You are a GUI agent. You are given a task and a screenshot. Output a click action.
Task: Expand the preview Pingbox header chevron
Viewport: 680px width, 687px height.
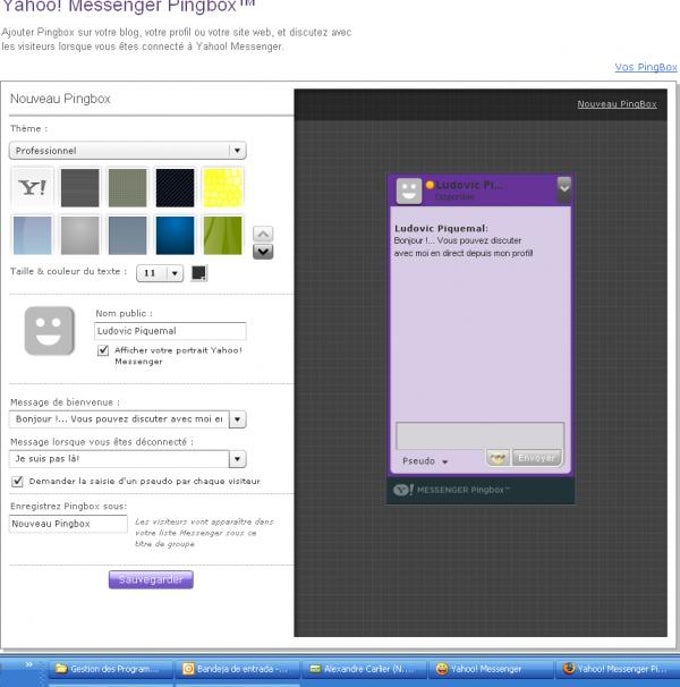(x=564, y=188)
